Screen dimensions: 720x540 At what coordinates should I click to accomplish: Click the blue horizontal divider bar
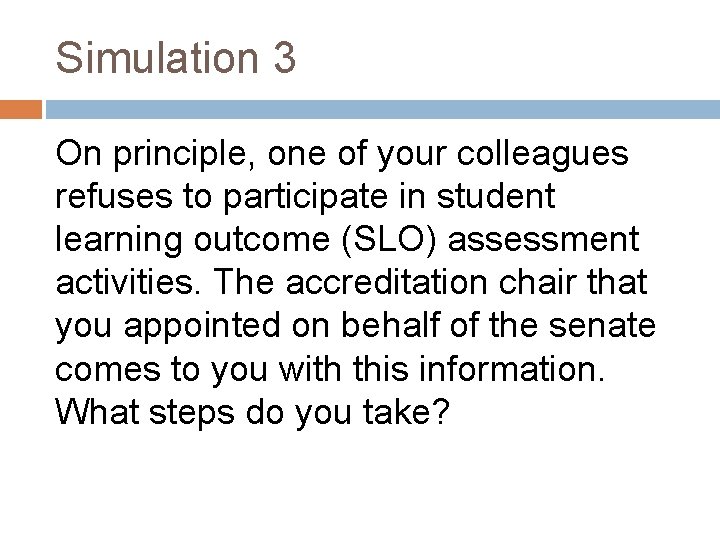(382, 110)
